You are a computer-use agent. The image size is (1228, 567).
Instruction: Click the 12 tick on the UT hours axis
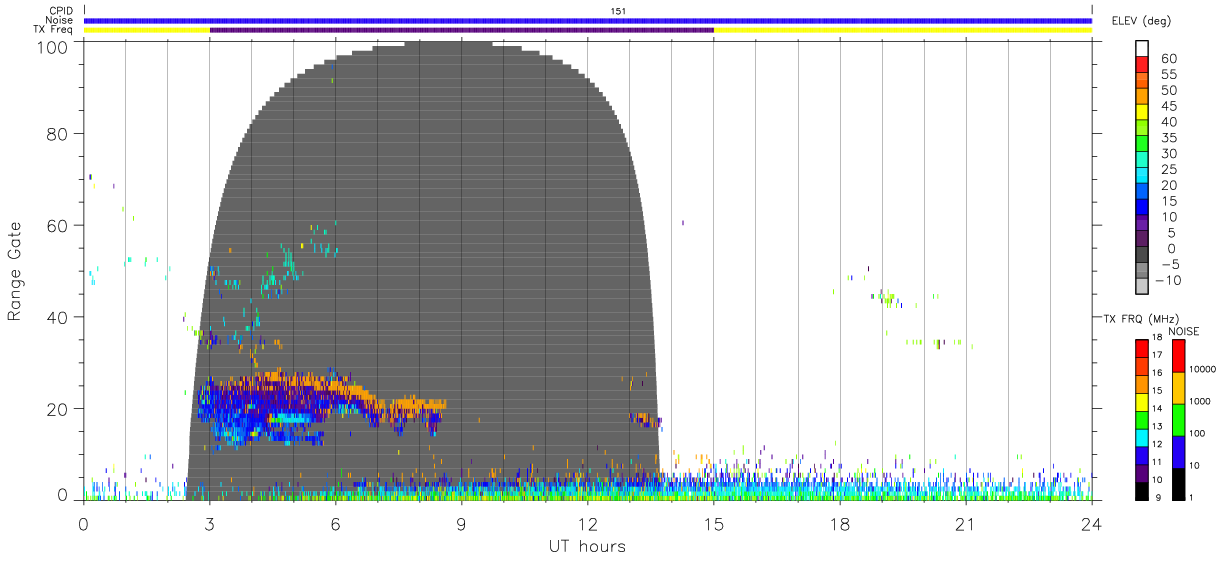click(x=588, y=523)
